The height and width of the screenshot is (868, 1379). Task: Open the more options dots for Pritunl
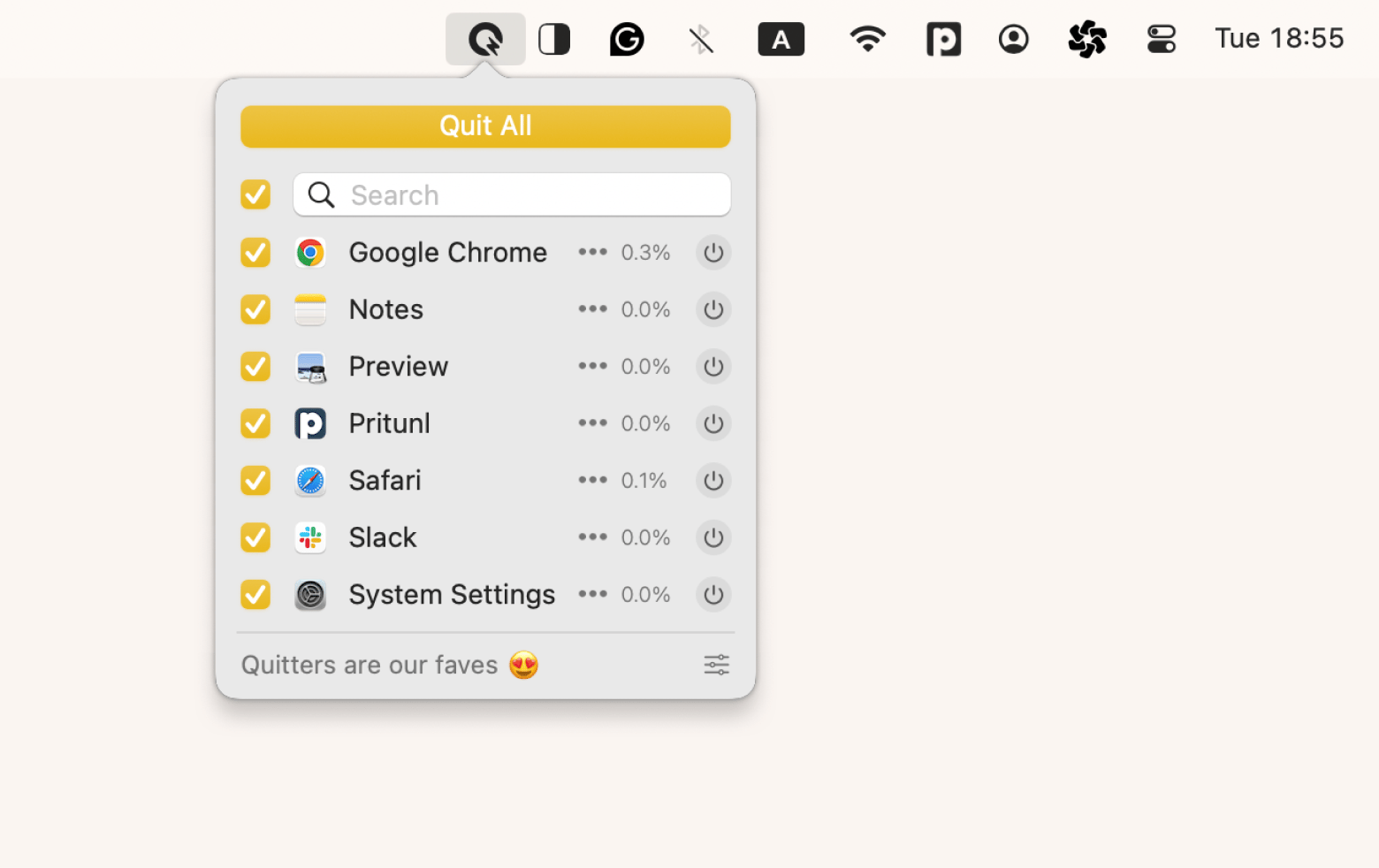click(x=592, y=423)
